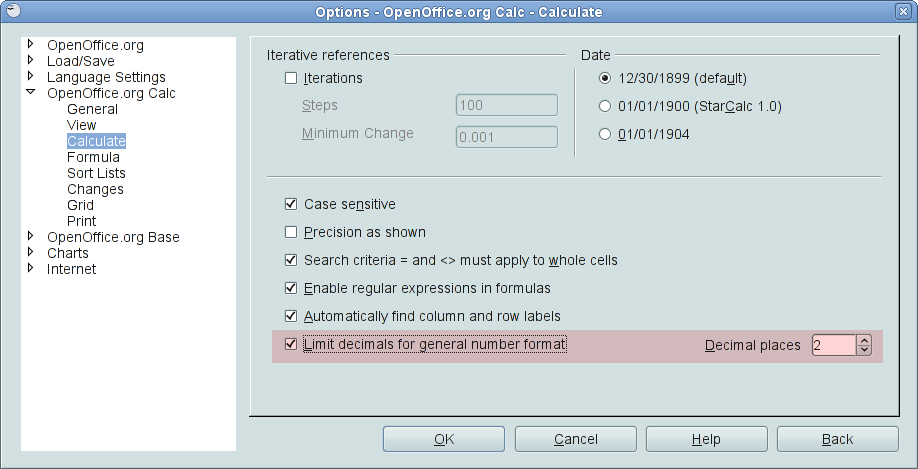Expand the Language Settings tree node

31,76
